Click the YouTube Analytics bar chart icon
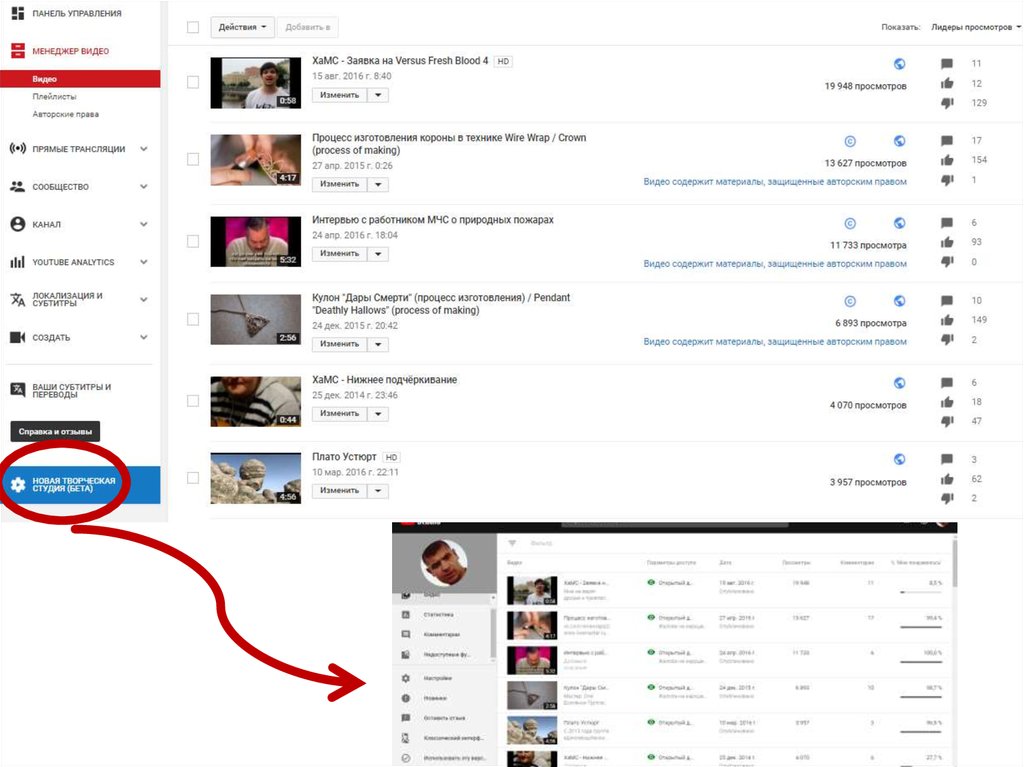Viewport: 1024px width, 767px height. pyautogui.click(x=17, y=262)
